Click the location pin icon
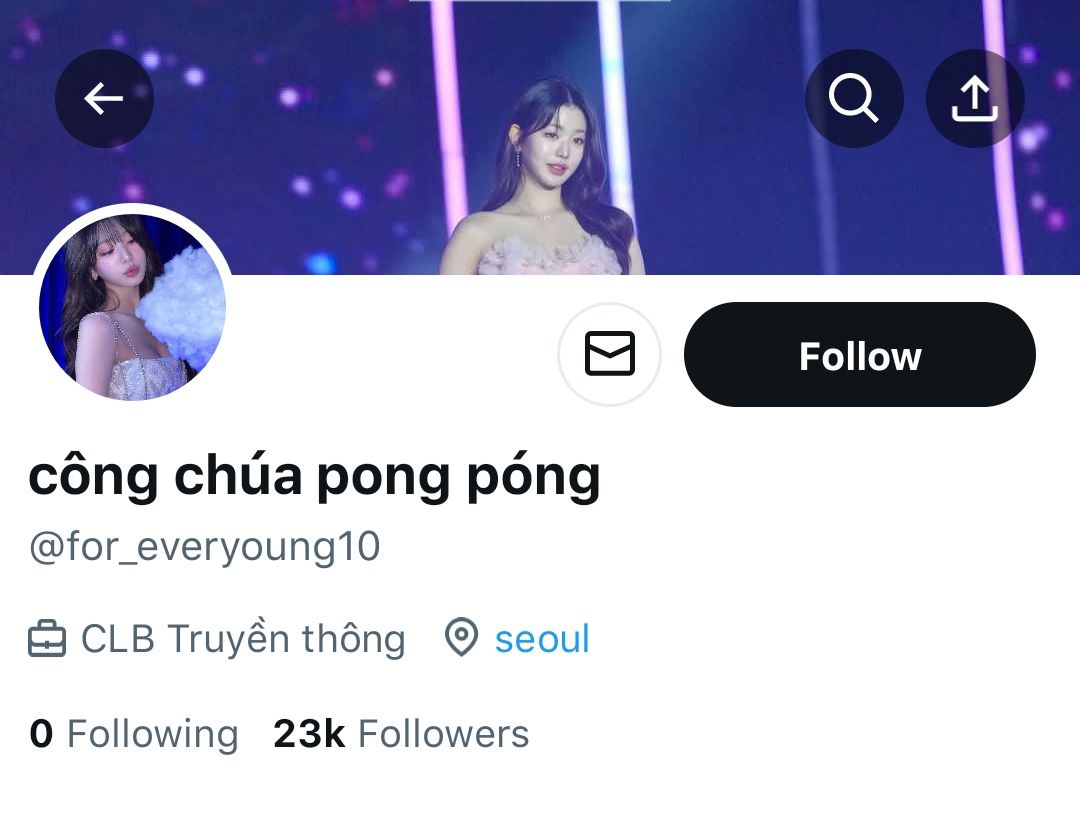Screen dimensions: 1080x818 tap(461, 637)
